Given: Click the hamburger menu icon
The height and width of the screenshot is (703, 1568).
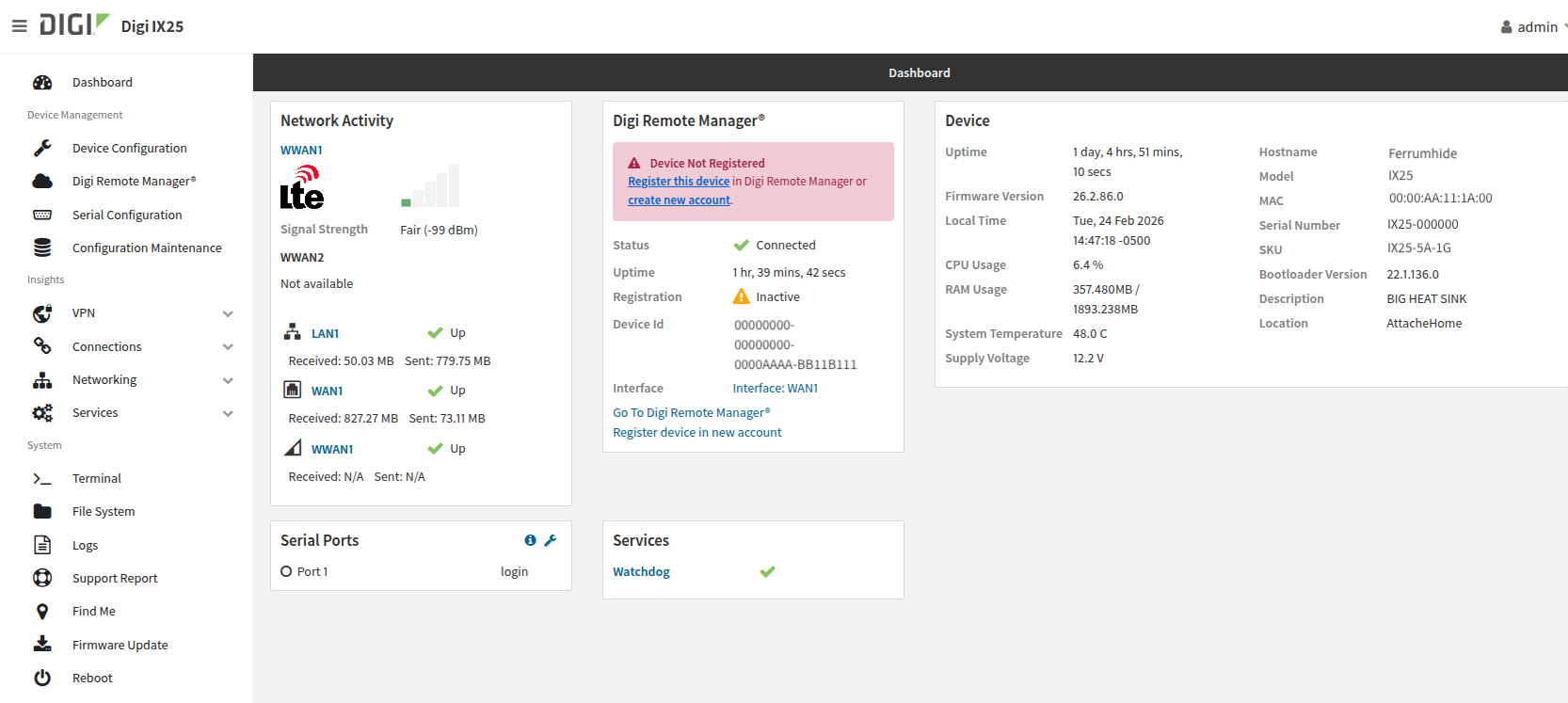Looking at the screenshot, I should [x=19, y=26].
